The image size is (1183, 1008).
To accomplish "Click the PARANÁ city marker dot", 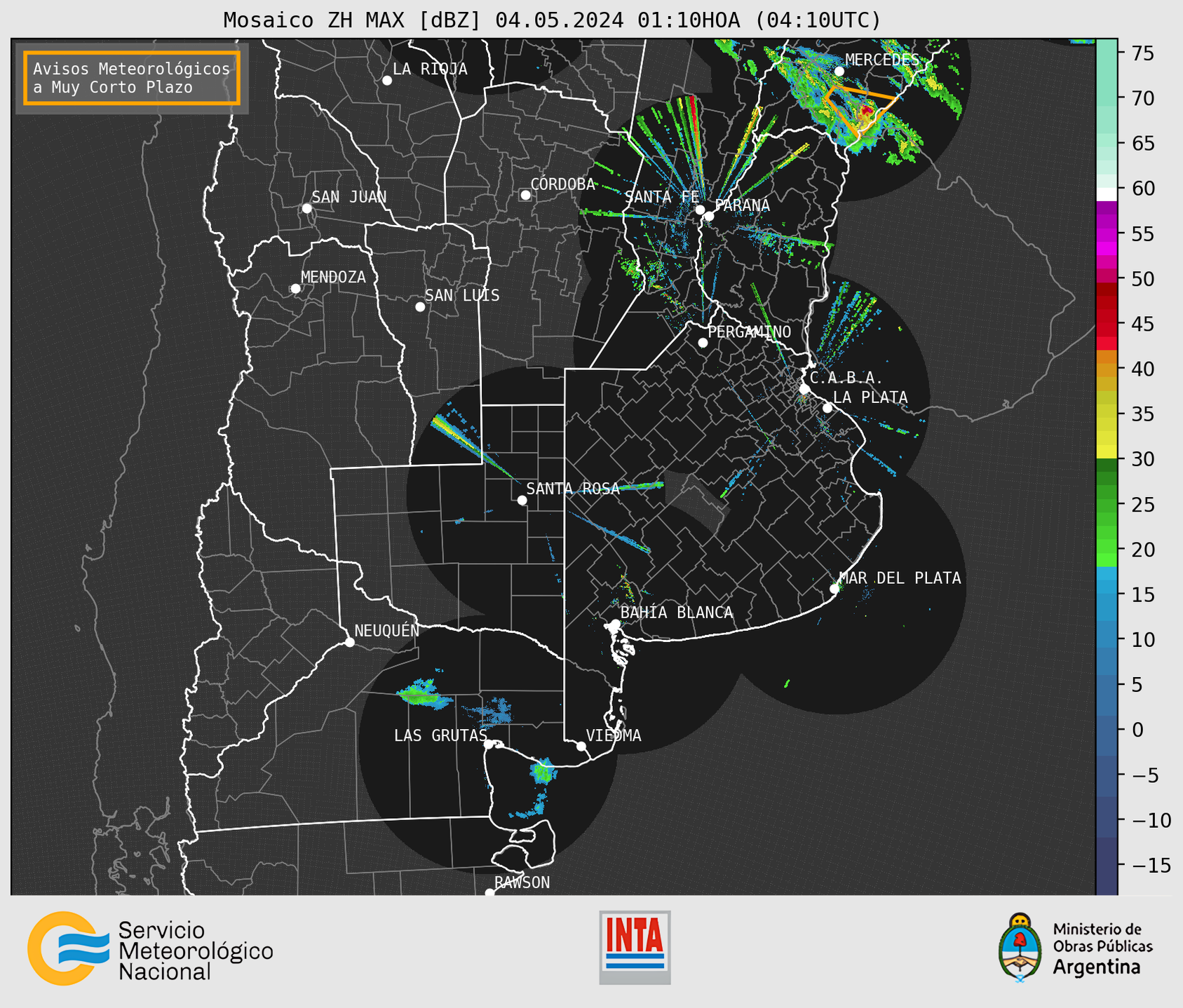I will [x=709, y=216].
